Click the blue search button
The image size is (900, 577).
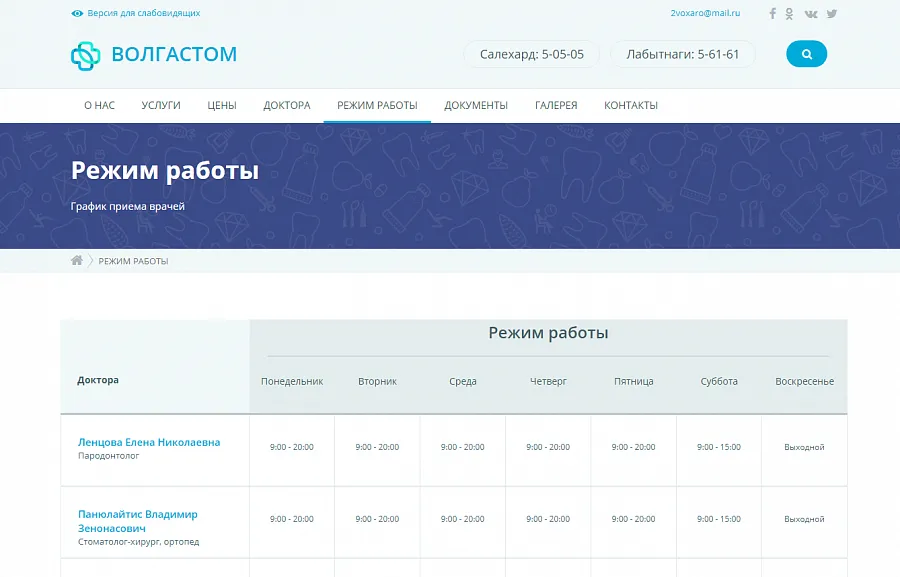806,54
